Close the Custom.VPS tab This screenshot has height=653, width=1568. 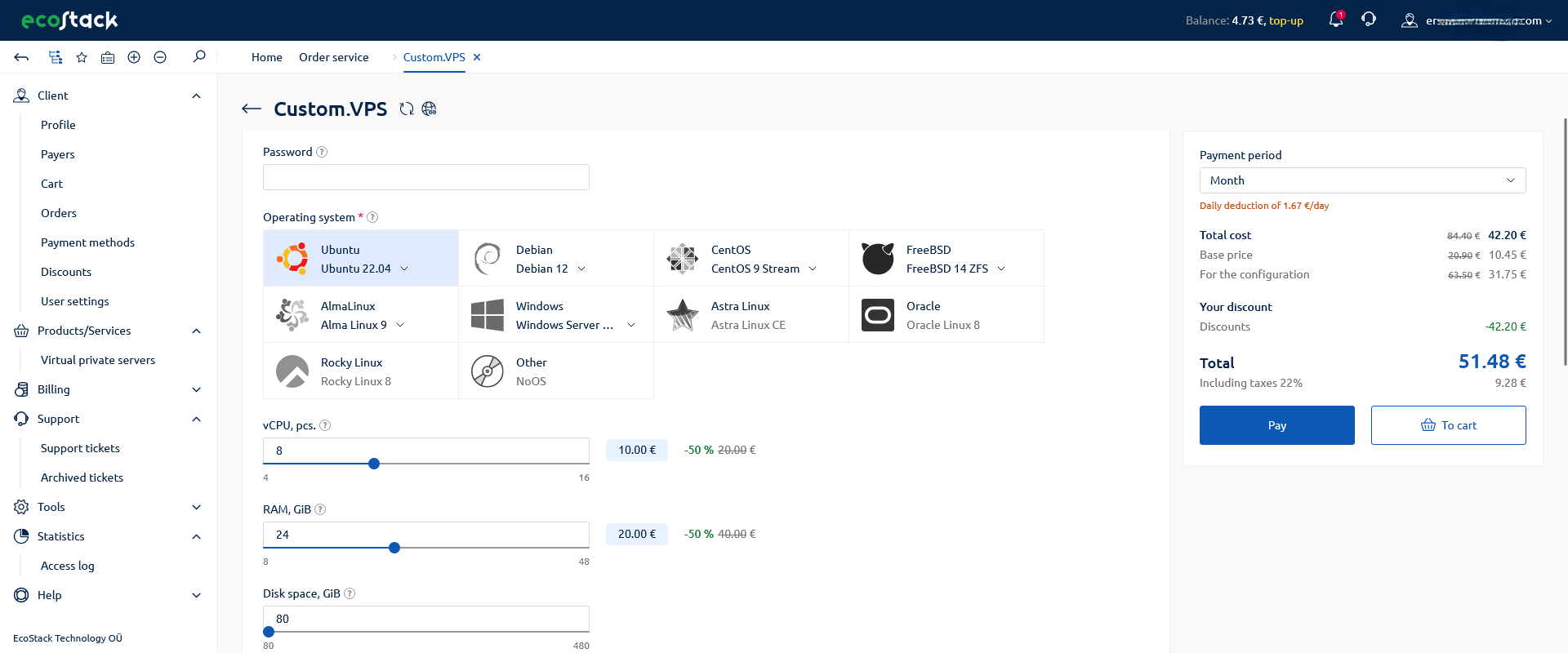[477, 57]
